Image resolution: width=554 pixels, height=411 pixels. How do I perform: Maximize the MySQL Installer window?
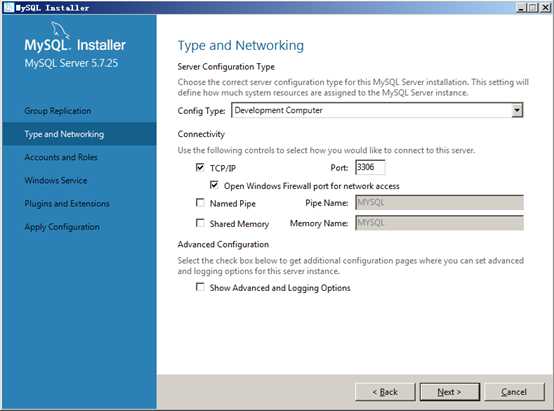532,7
